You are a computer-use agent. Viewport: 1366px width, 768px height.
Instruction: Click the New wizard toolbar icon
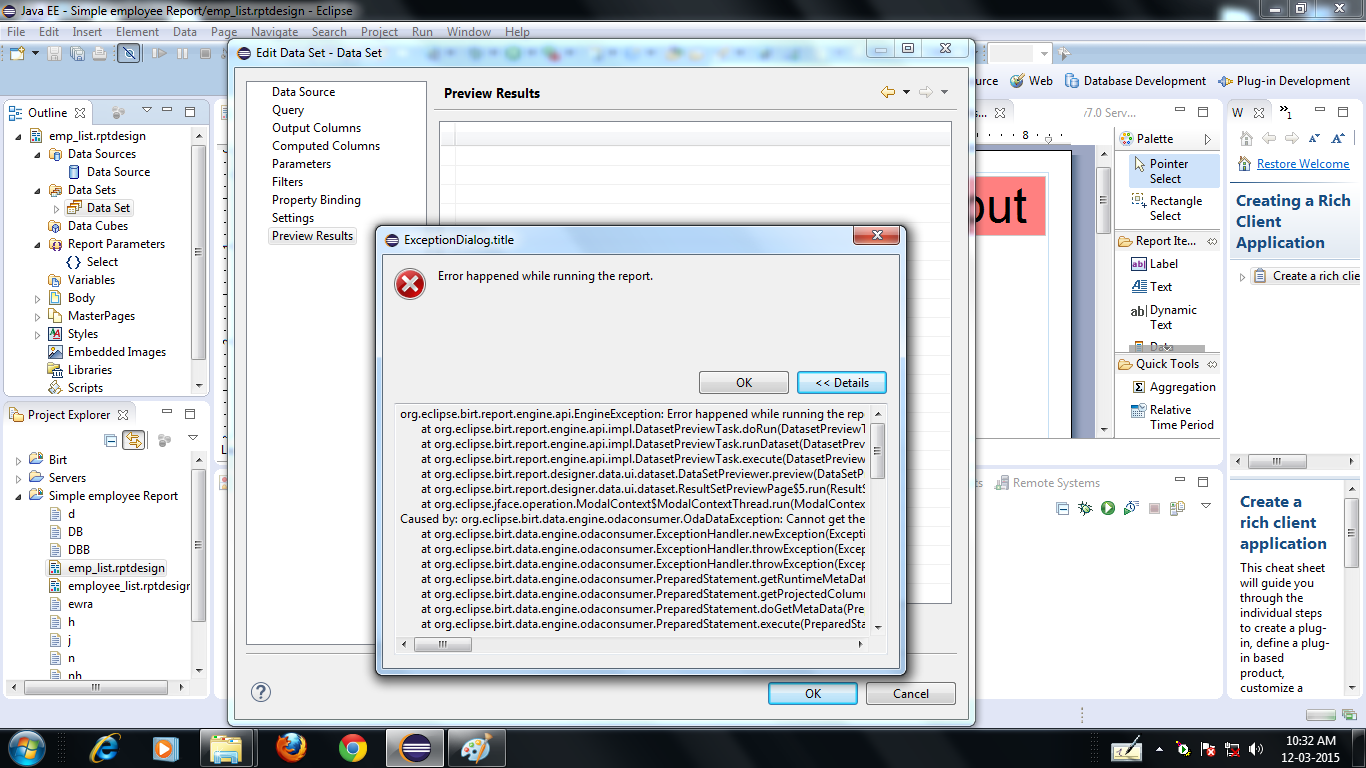click(x=17, y=53)
